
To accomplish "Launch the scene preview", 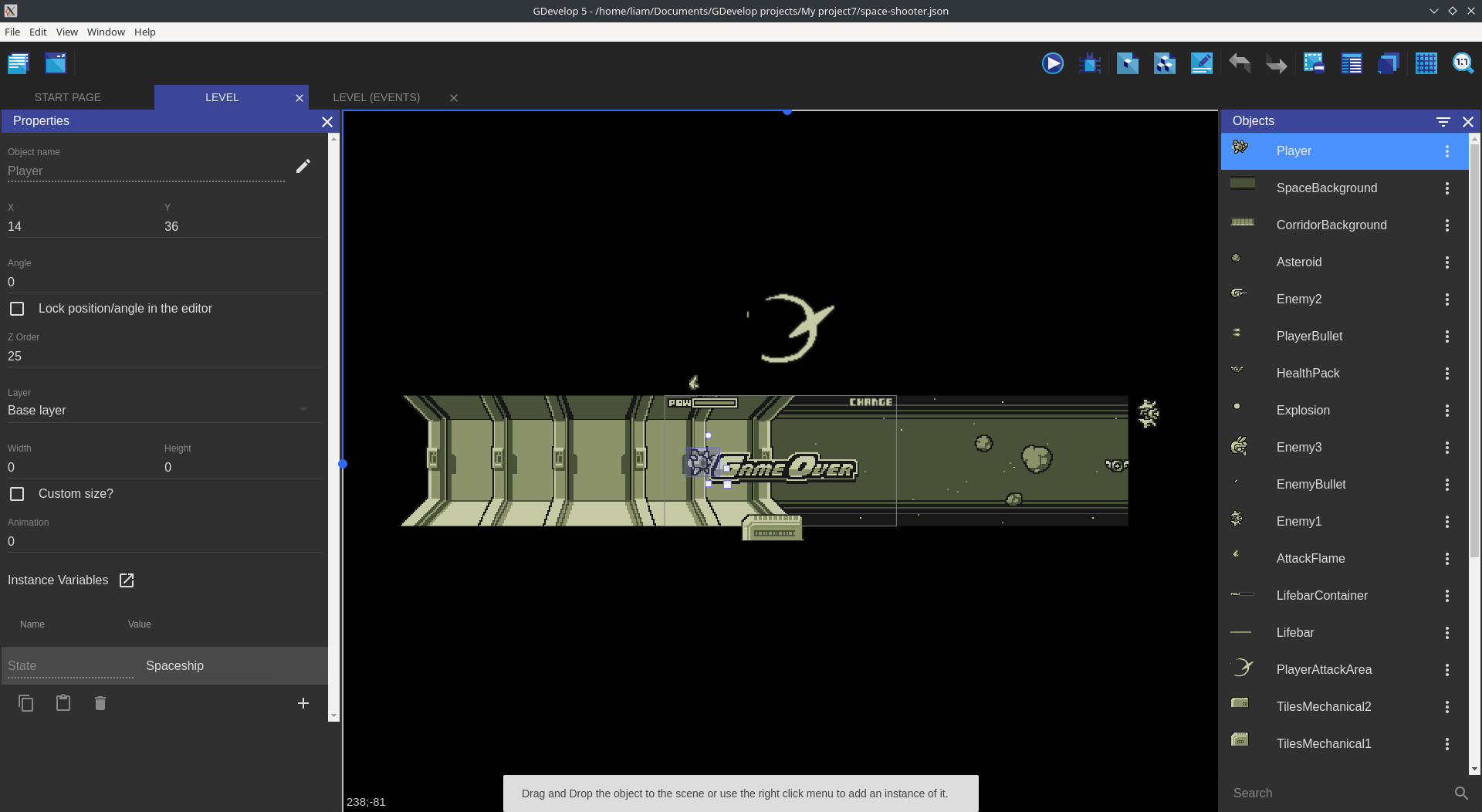I will click(1053, 63).
